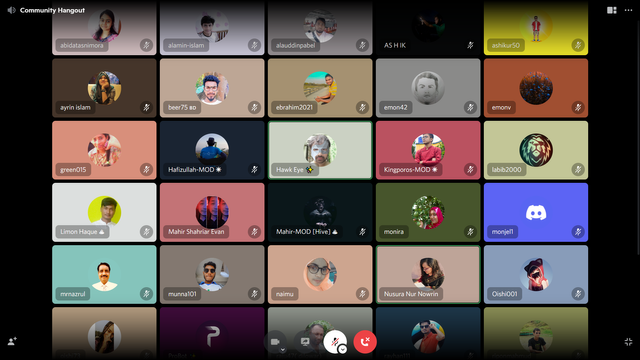Click the speaker icon beside Community Hangout

click(11, 10)
